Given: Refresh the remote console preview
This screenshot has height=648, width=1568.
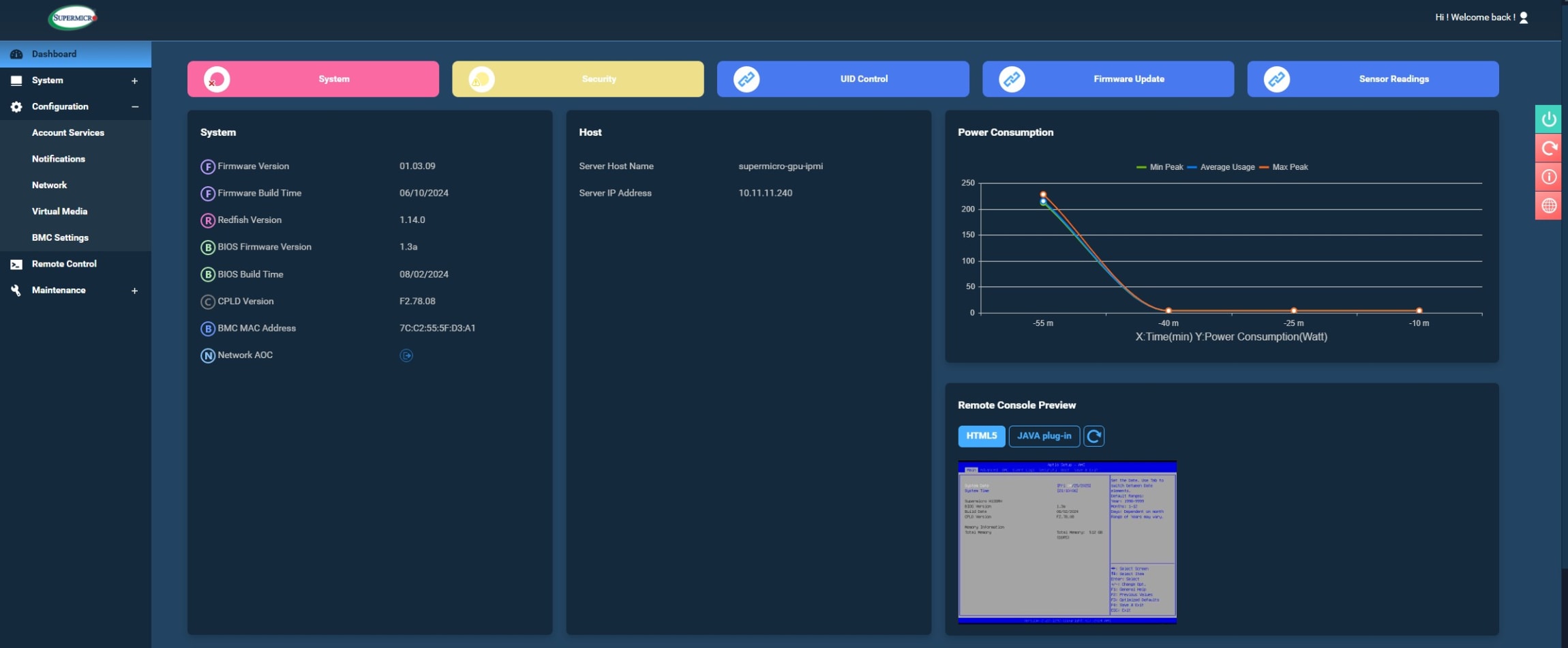Looking at the screenshot, I should [x=1094, y=437].
